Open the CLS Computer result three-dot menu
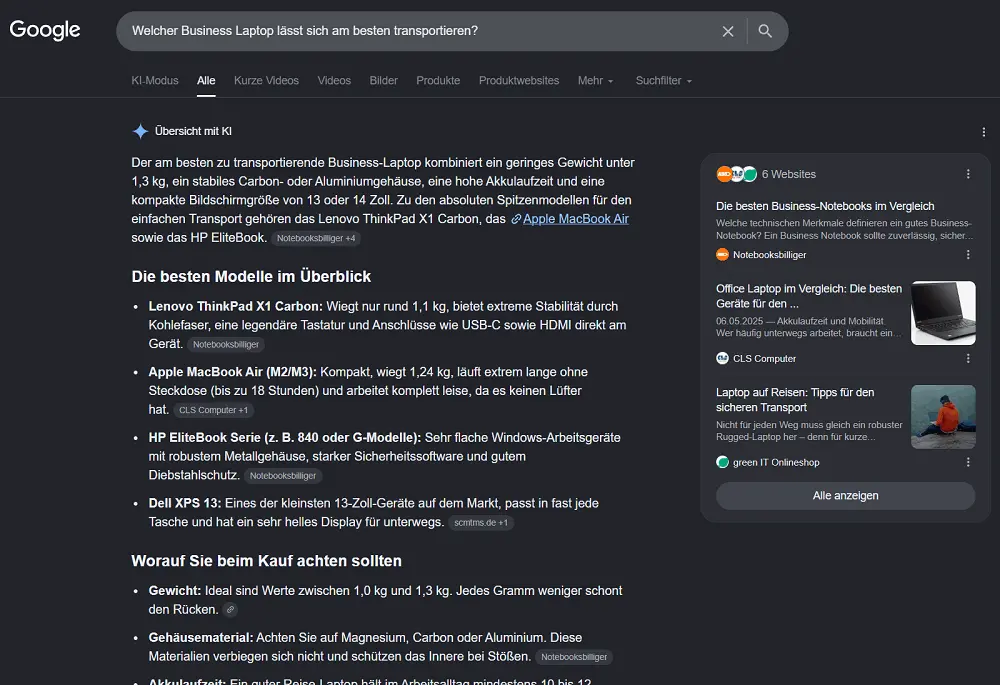Image resolution: width=1000 pixels, height=685 pixels. 968,358
